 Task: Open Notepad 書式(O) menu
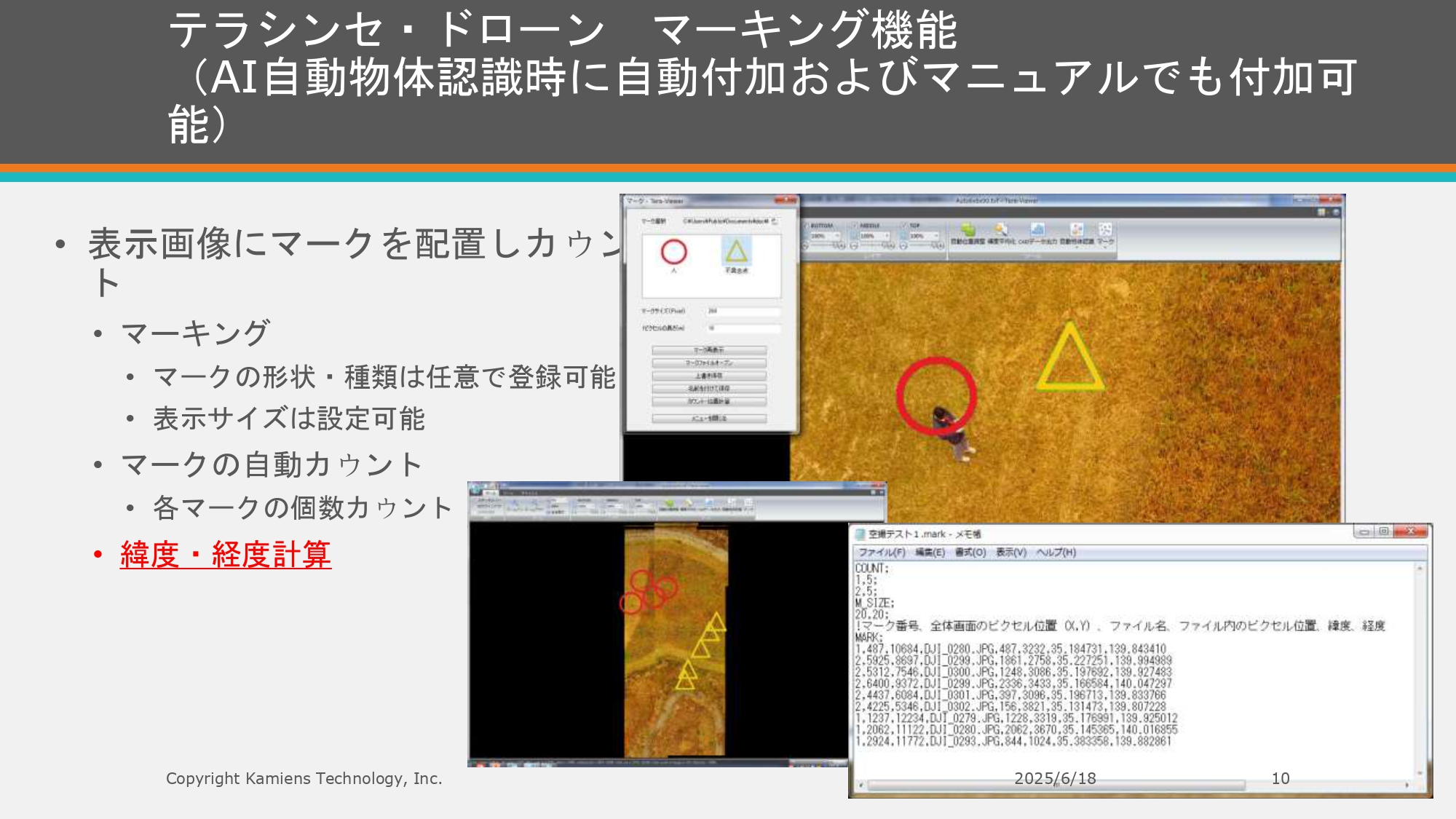970,553
